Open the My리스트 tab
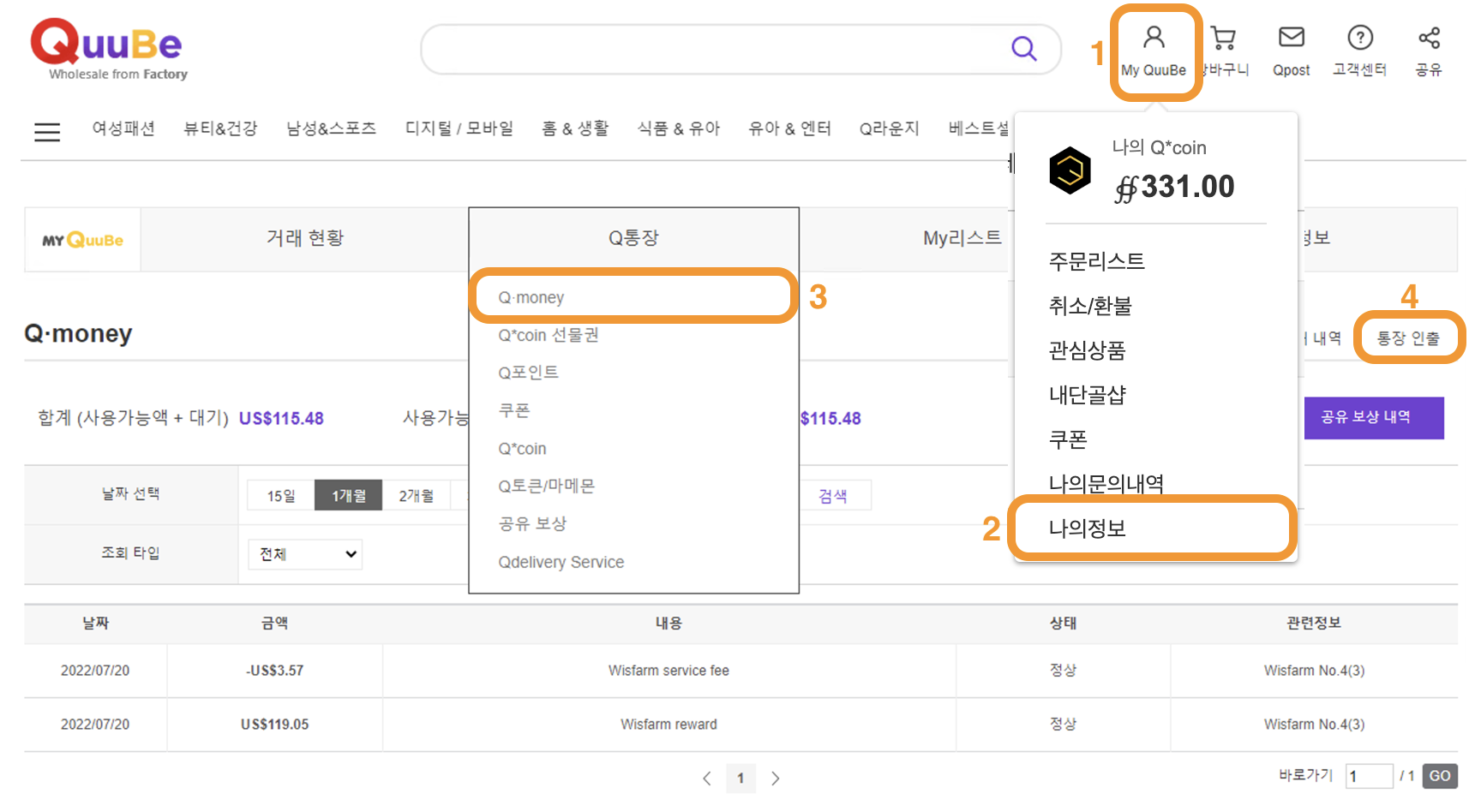 tap(962, 238)
